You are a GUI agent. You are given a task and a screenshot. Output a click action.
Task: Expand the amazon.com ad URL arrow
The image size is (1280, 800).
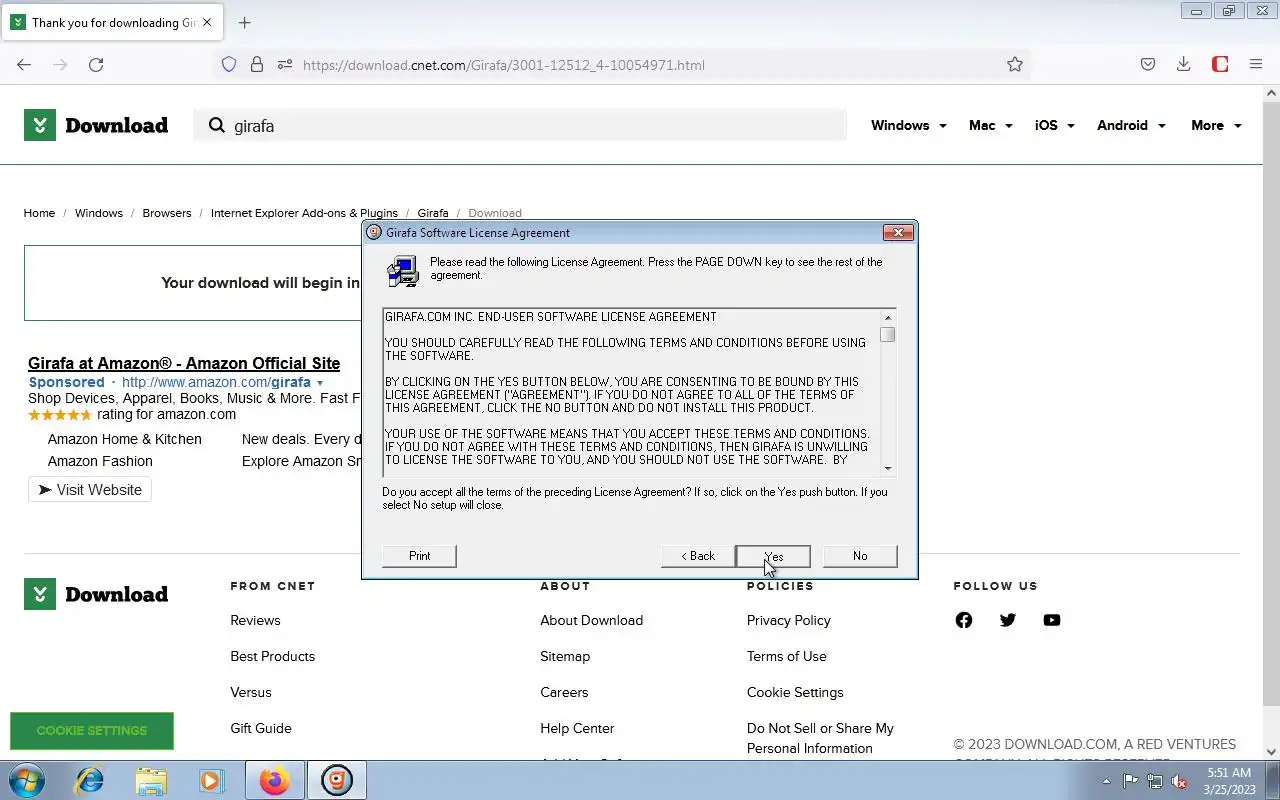click(320, 383)
